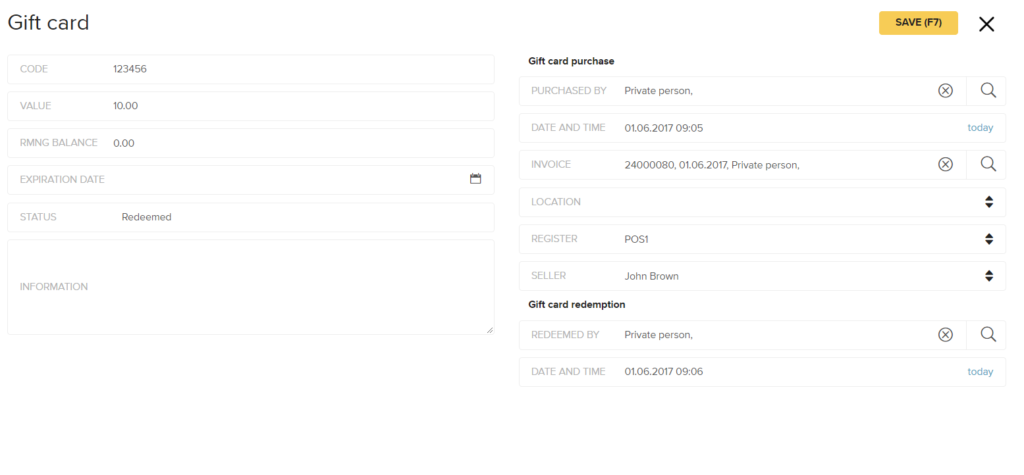The height and width of the screenshot is (475, 1024).
Task: Set purchase date to today
Action: [x=980, y=128]
